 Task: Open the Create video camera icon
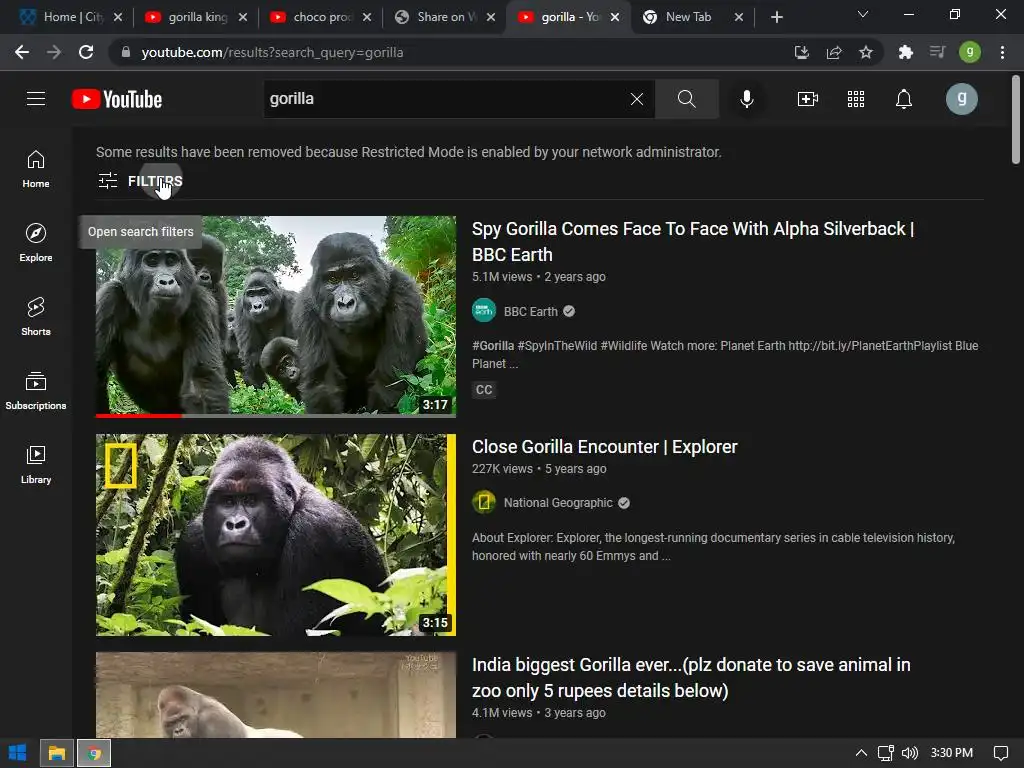[x=808, y=99]
